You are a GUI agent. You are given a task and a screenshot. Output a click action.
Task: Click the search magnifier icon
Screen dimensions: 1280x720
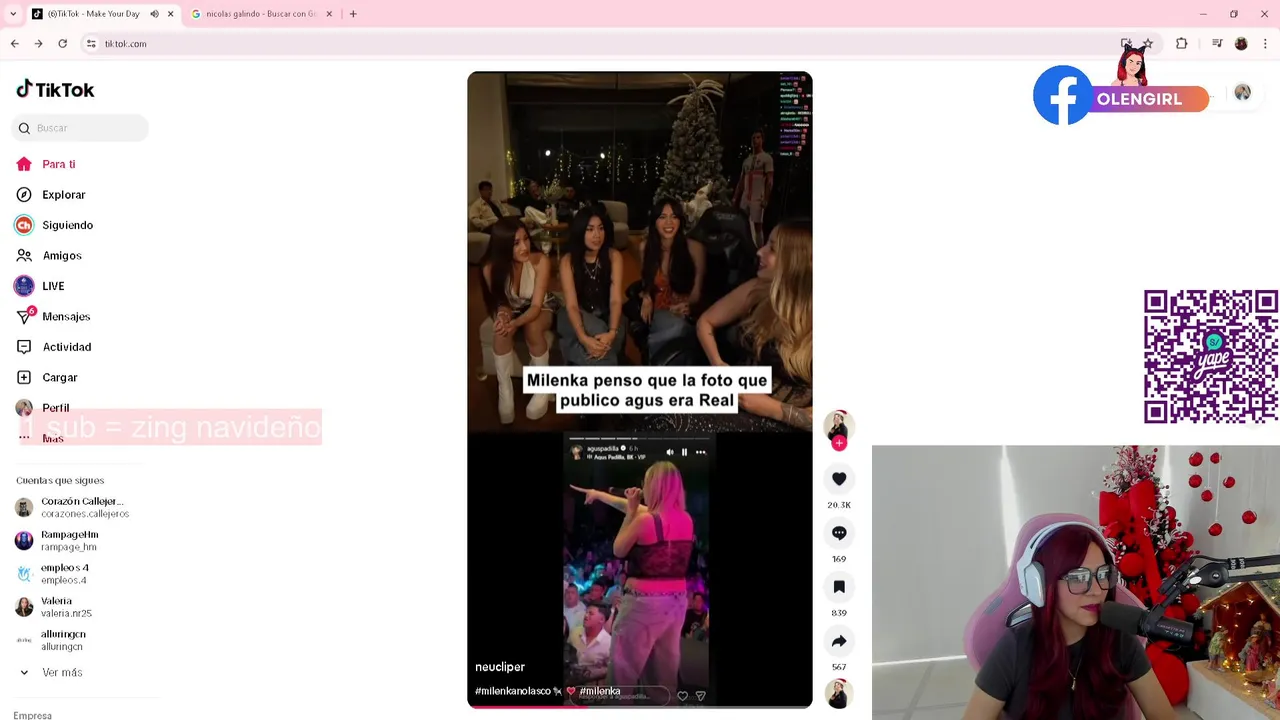click(24, 128)
